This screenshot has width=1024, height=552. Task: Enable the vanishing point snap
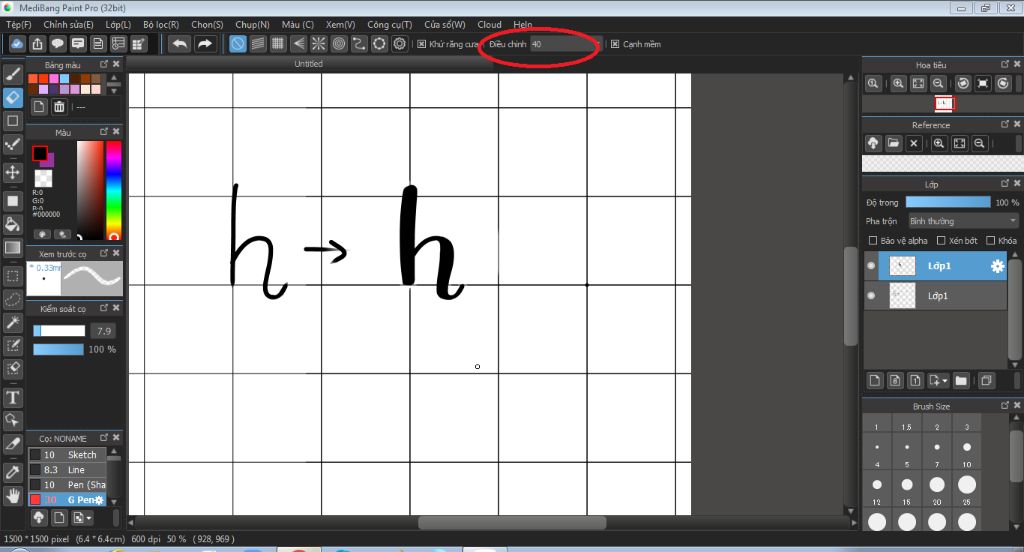tap(298, 44)
